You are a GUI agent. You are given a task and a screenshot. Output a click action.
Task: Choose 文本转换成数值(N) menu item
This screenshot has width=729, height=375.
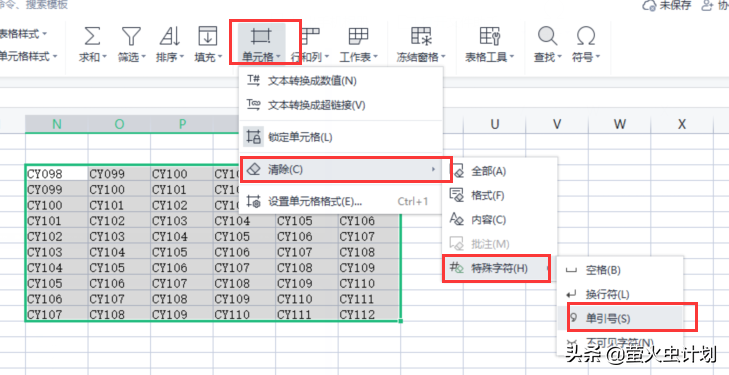pyautogui.click(x=340, y=81)
